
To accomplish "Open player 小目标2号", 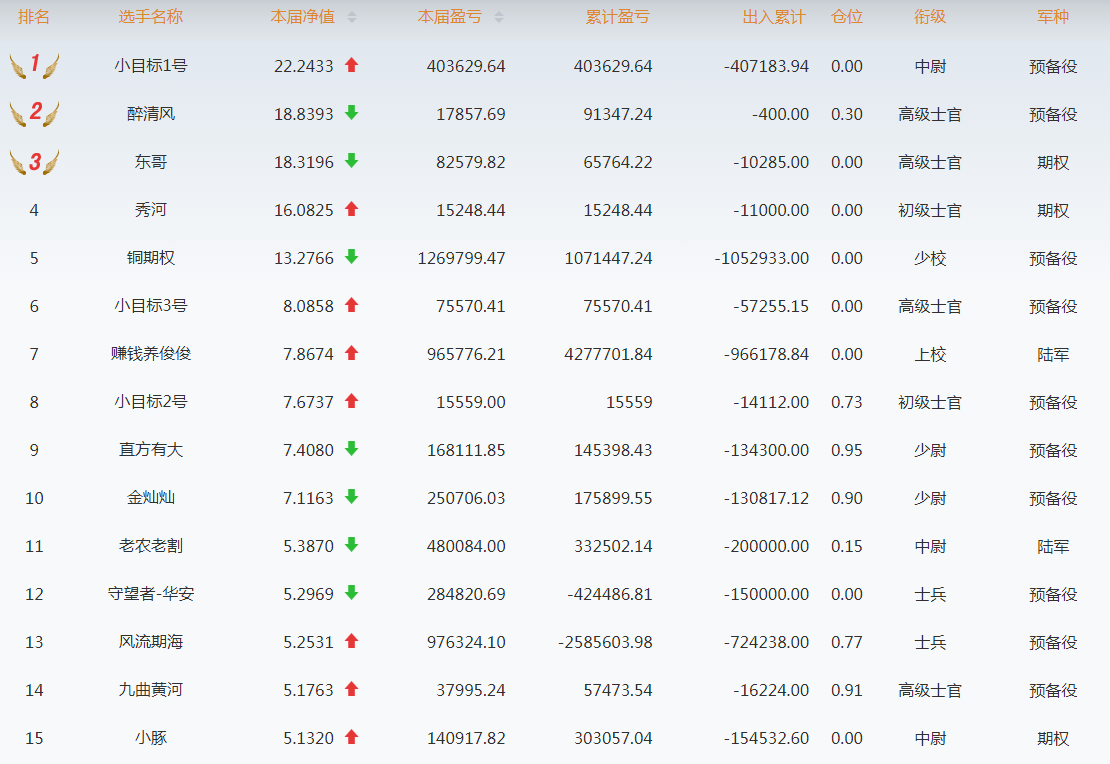I will click(151, 401).
